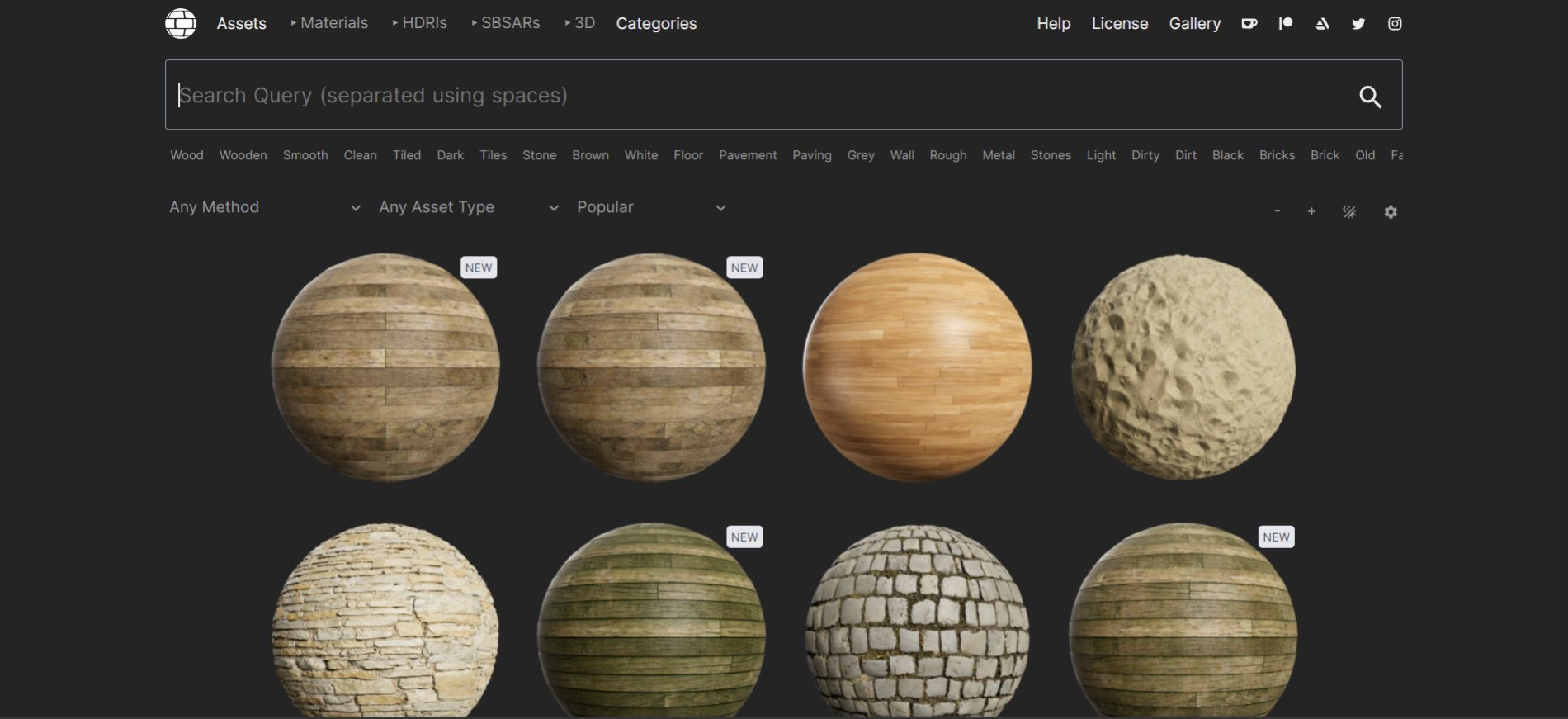1568x719 pixels.
Task: Expand the HDRIs menu
Action: (x=420, y=23)
